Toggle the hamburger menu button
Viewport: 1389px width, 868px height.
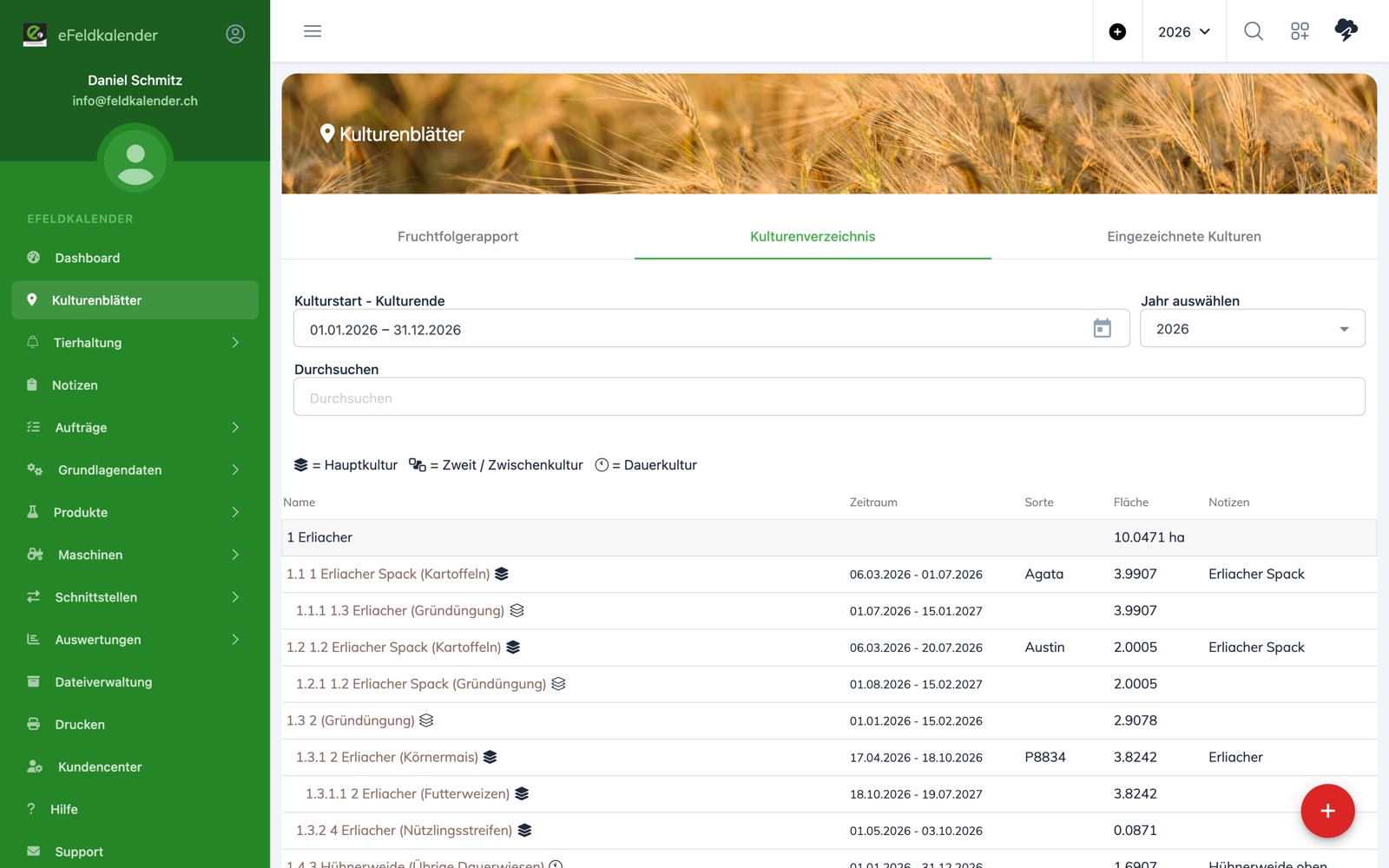[313, 31]
